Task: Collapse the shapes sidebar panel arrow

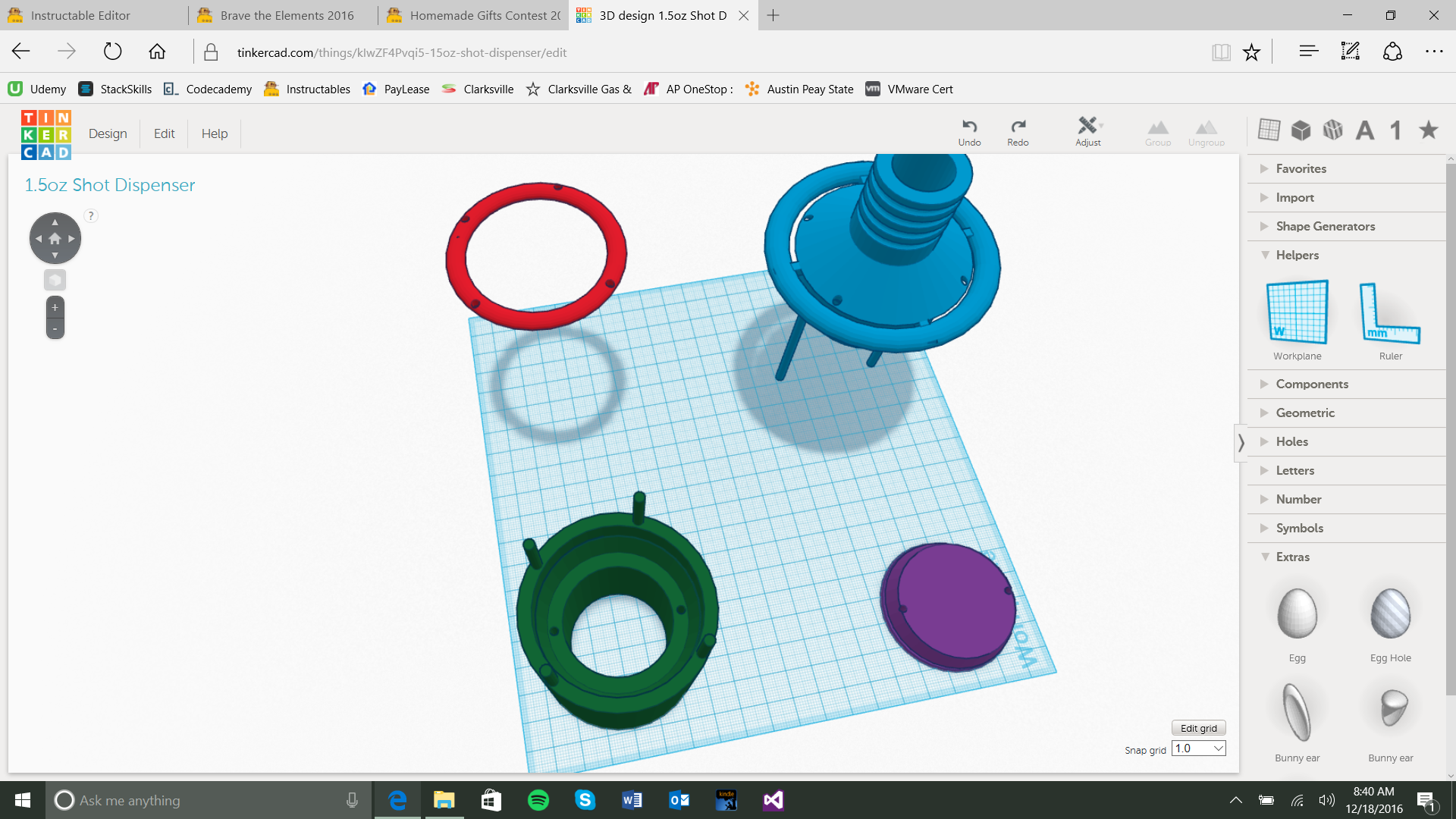Action: pyautogui.click(x=1241, y=442)
